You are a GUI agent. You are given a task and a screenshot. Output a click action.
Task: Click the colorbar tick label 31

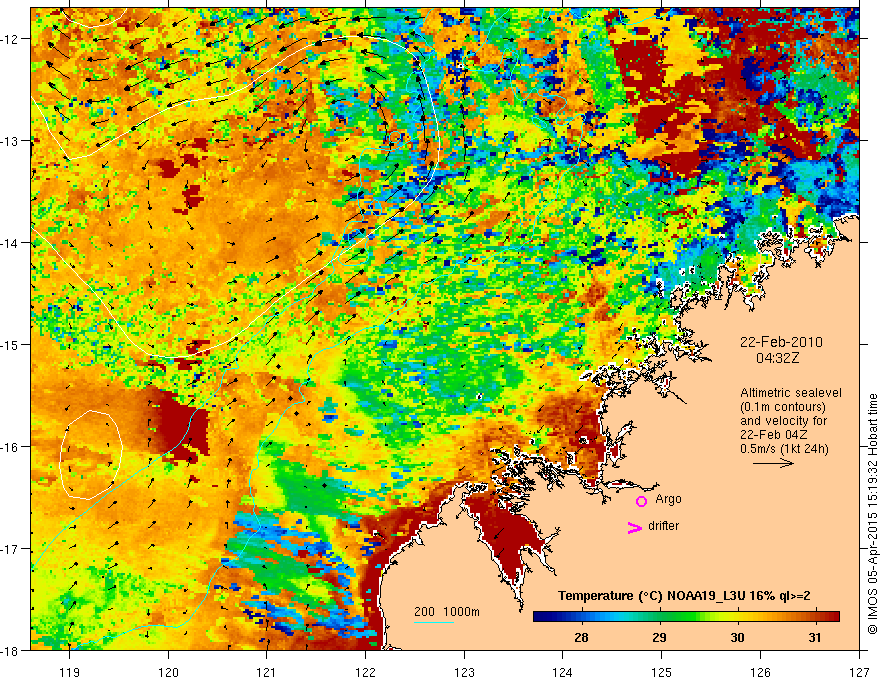click(x=815, y=637)
